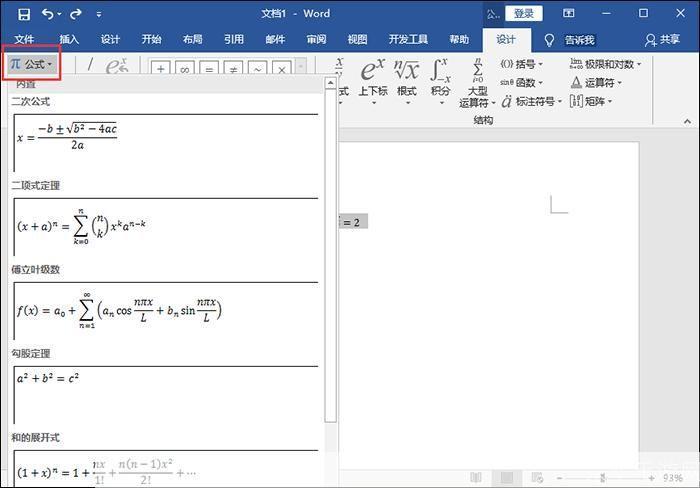Switch to the 插入 ribbon tab
700x488 pixels.
coord(69,39)
